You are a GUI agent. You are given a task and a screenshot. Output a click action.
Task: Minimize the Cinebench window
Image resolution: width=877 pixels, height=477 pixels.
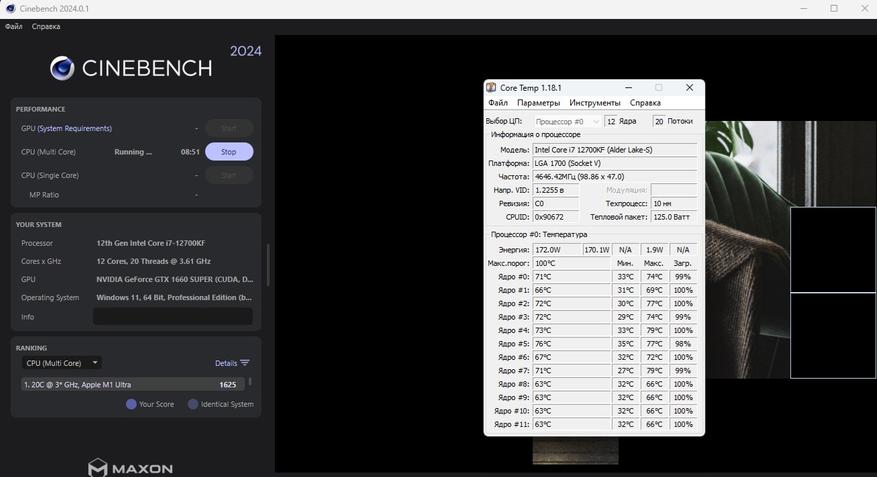tap(804, 8)
